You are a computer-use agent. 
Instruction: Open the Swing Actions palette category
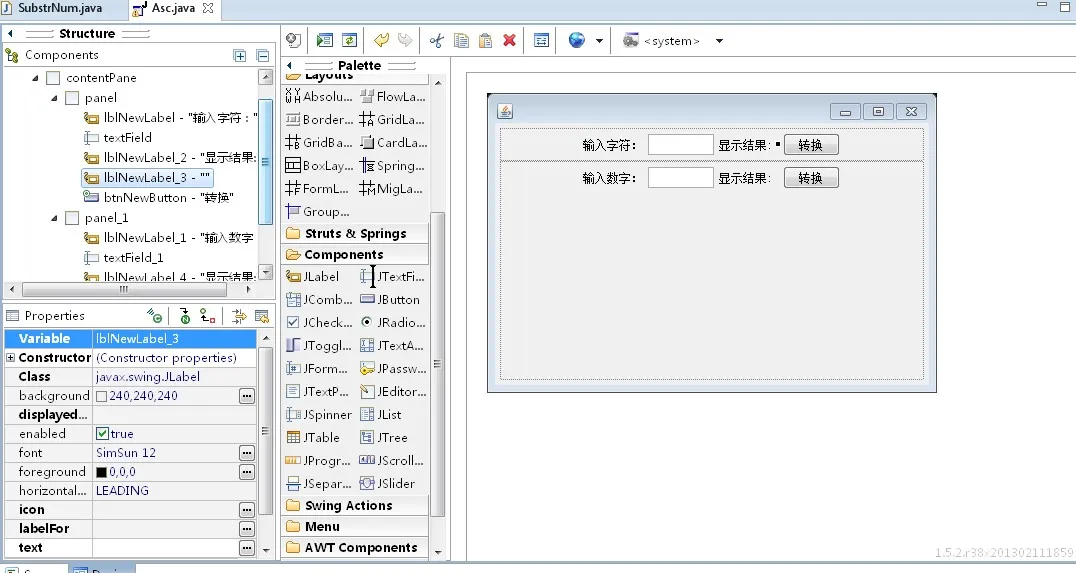pyautogui.click(x=348, y=506)
